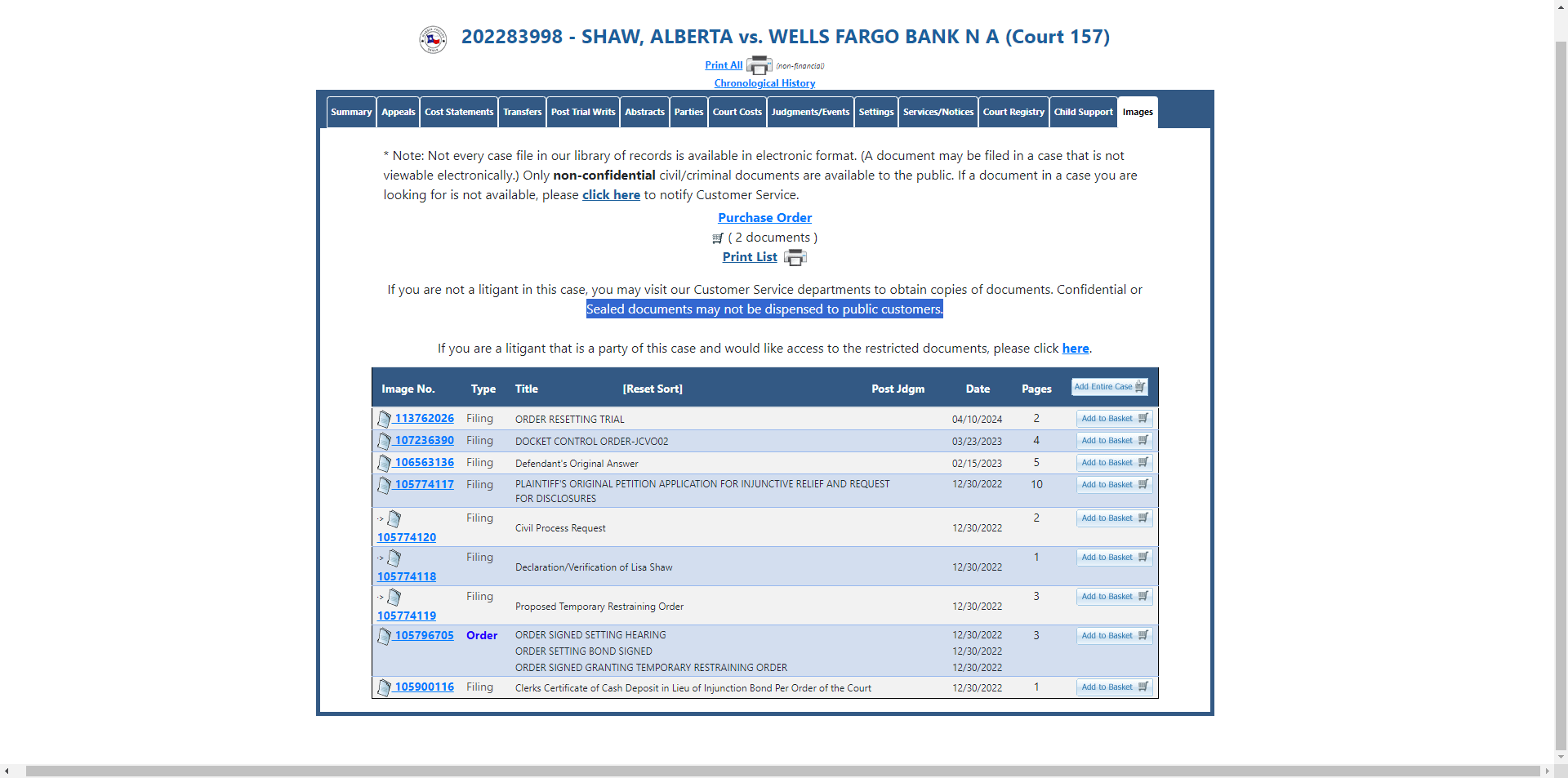Sort by Date column header

pyautogui.click(x=978, y=389)
